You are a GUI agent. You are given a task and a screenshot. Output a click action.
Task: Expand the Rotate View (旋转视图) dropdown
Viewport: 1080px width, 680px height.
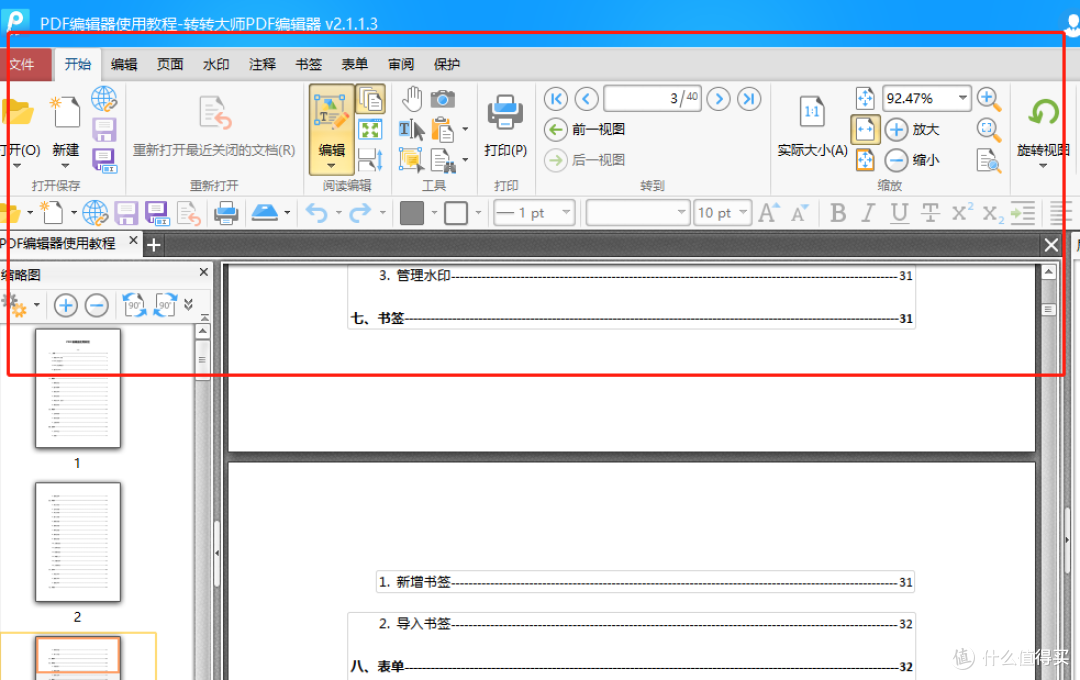pyautogui.click(x=1043, y=165)
